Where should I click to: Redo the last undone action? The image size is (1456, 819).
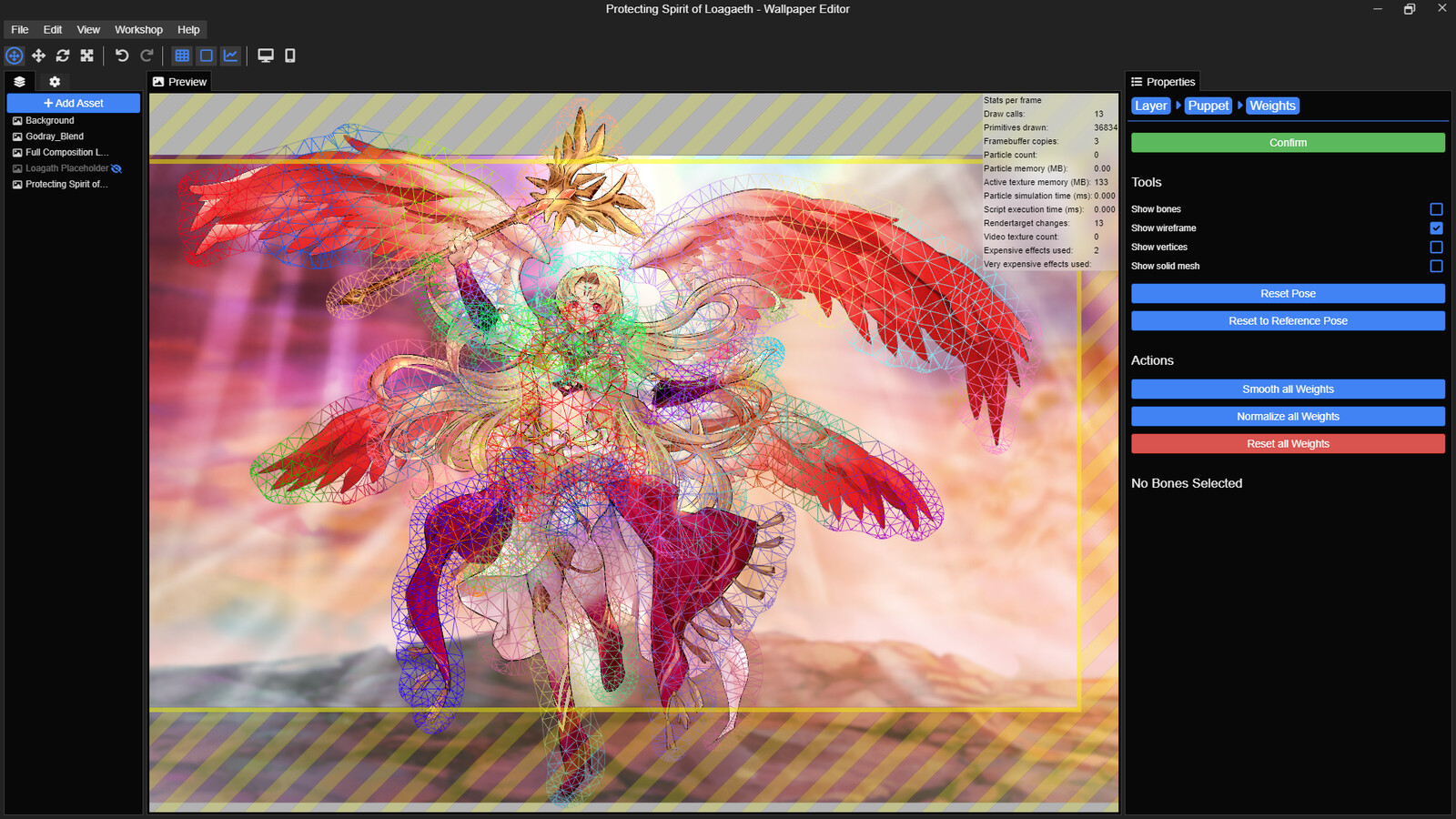147,56
